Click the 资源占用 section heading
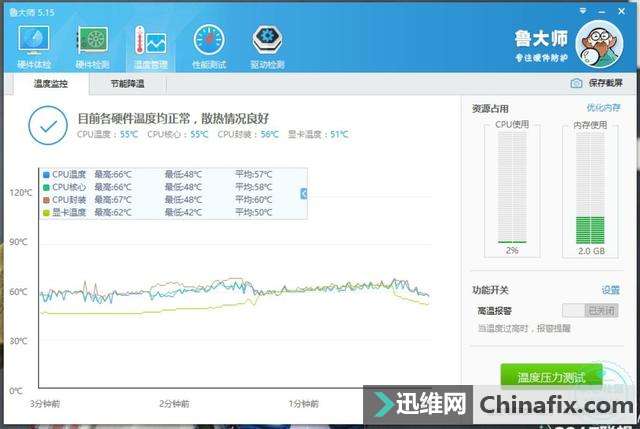Image resolution: width=640 pixels, height=429 pixels. pyautogui.click(x=490, y=109)
